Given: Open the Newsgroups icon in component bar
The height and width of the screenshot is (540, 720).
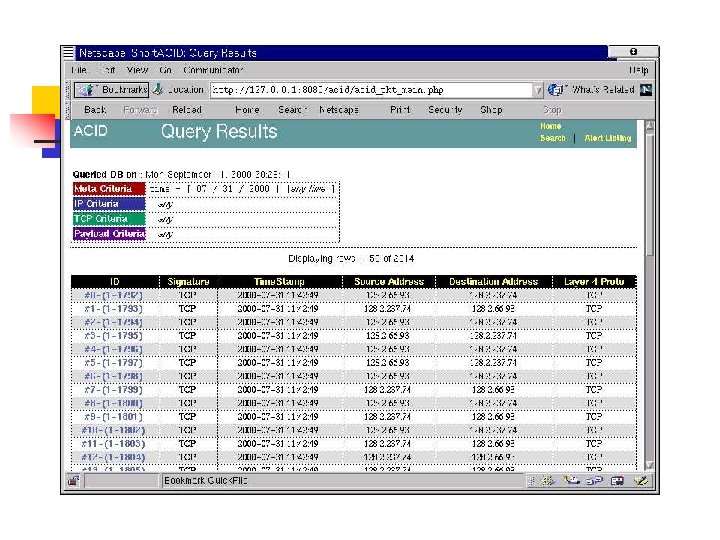Looking at the screenshot, I should (x=594, y=481).
